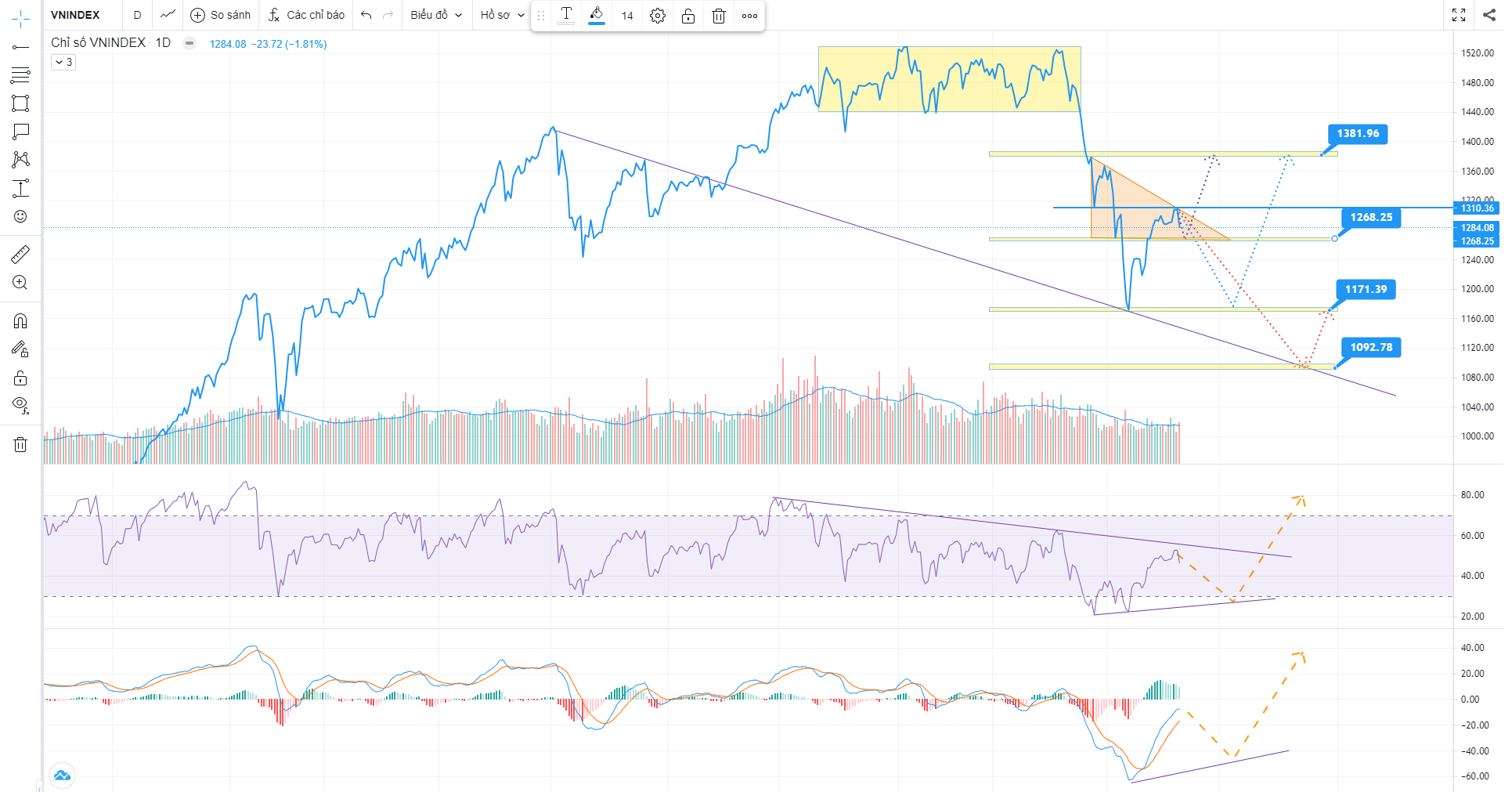The image size is (1512, 792).
Task: Open the Fibonacci and Gann lines tool
Action: coord(20,75)
